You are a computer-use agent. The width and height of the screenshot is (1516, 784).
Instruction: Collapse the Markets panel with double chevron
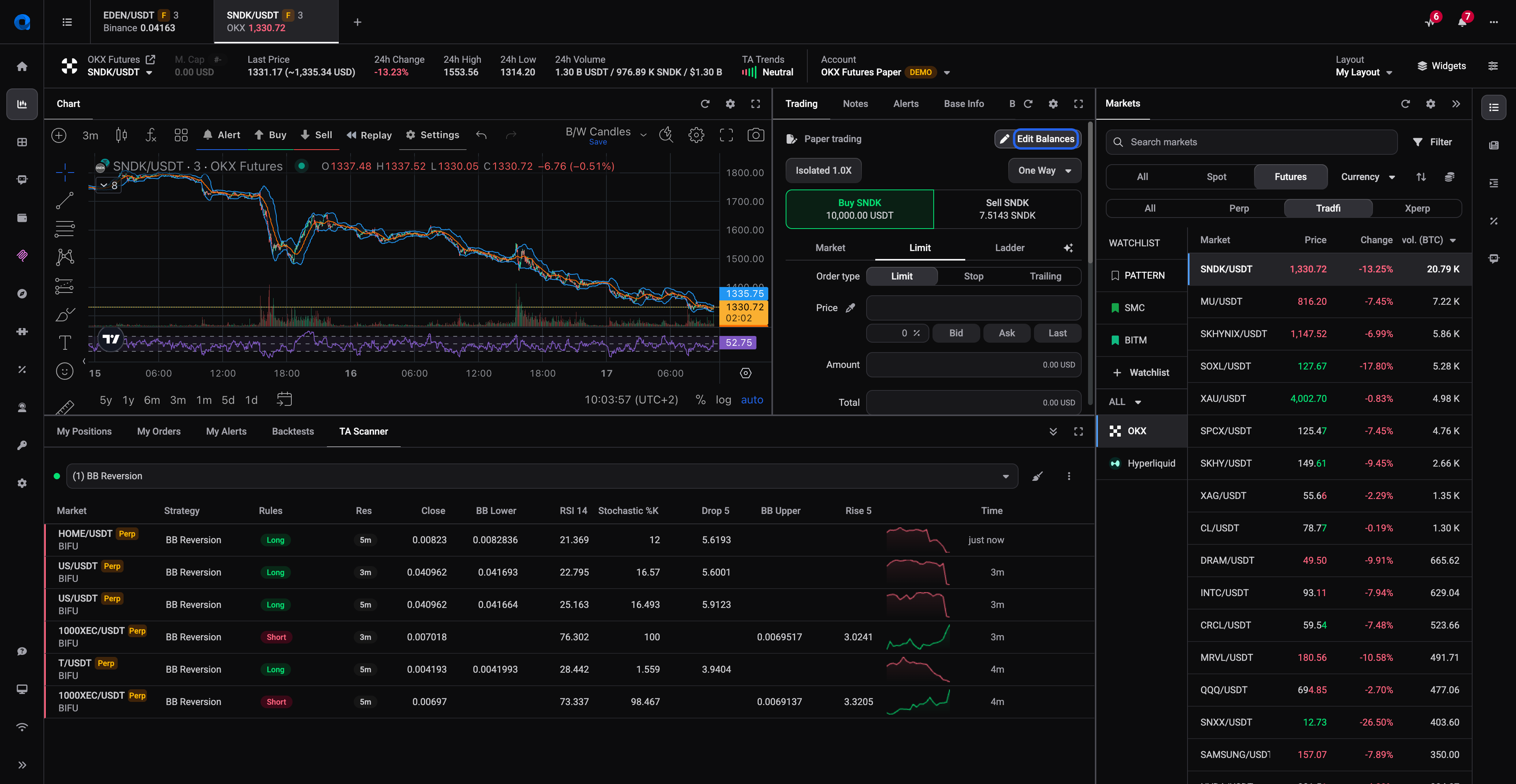tap(1456, 103)
